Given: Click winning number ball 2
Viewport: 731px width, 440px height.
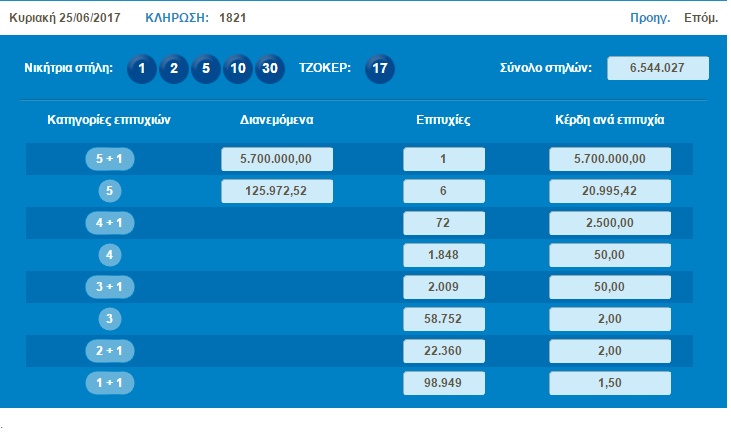Looking at the screenshot, I should pyautogui.click(x=174, y=69).
